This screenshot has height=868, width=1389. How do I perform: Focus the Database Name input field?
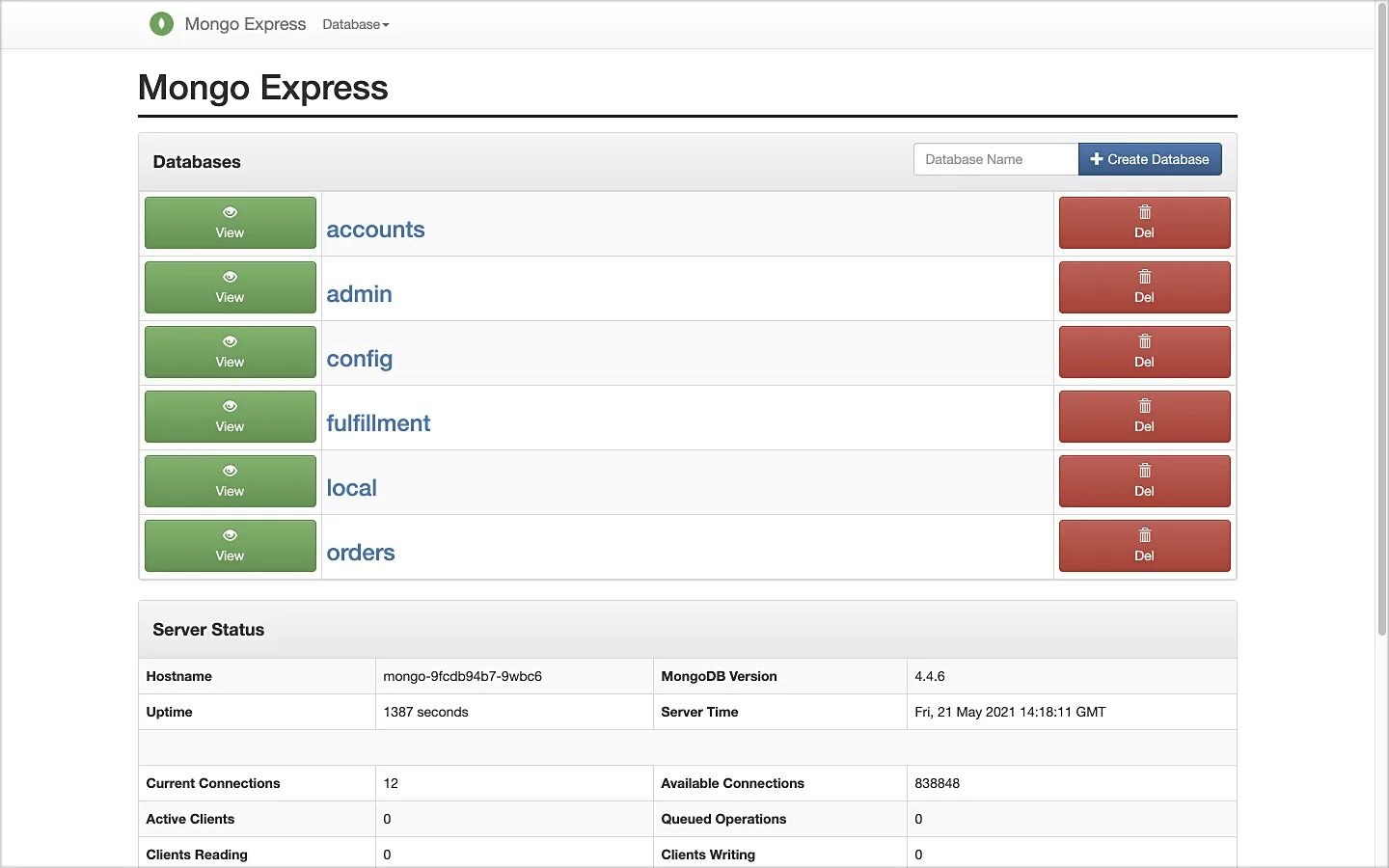coord(995,159)
